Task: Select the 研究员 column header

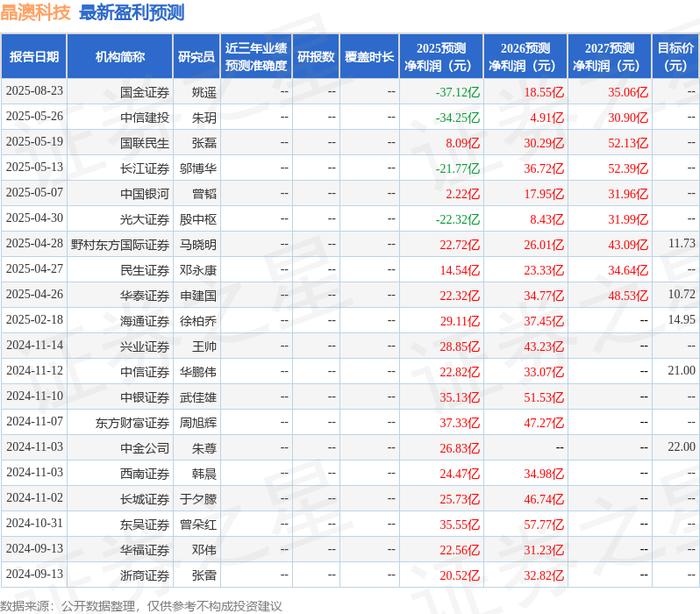Action: [x=196, y=57]
